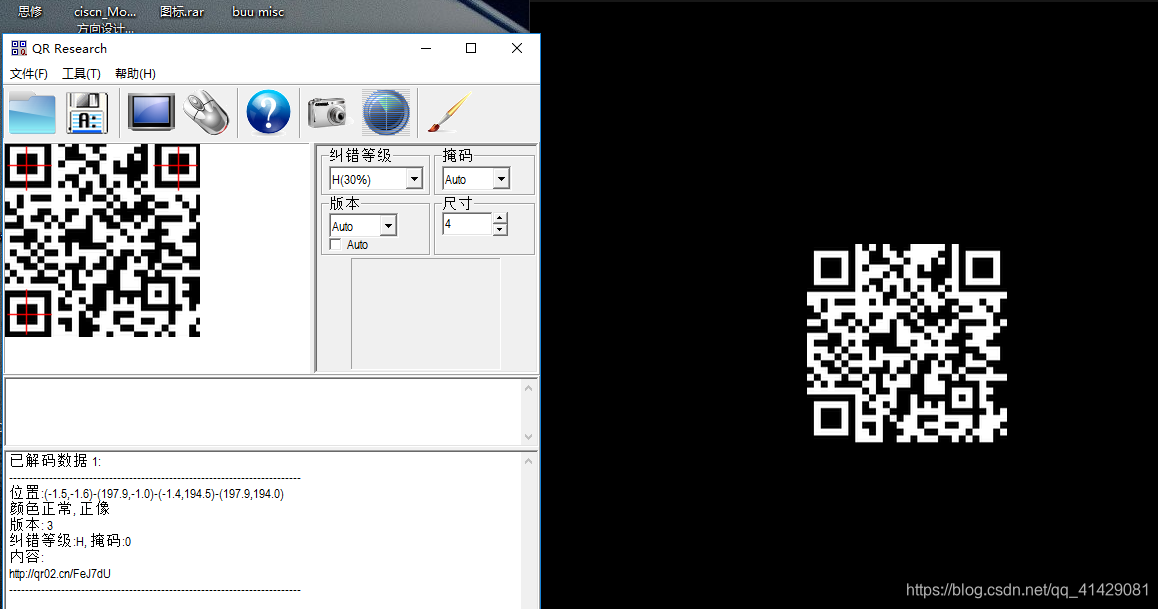Click the 已解码数据 1: heading text
This screenshot has width=1158, height=609.
point(55,461)
